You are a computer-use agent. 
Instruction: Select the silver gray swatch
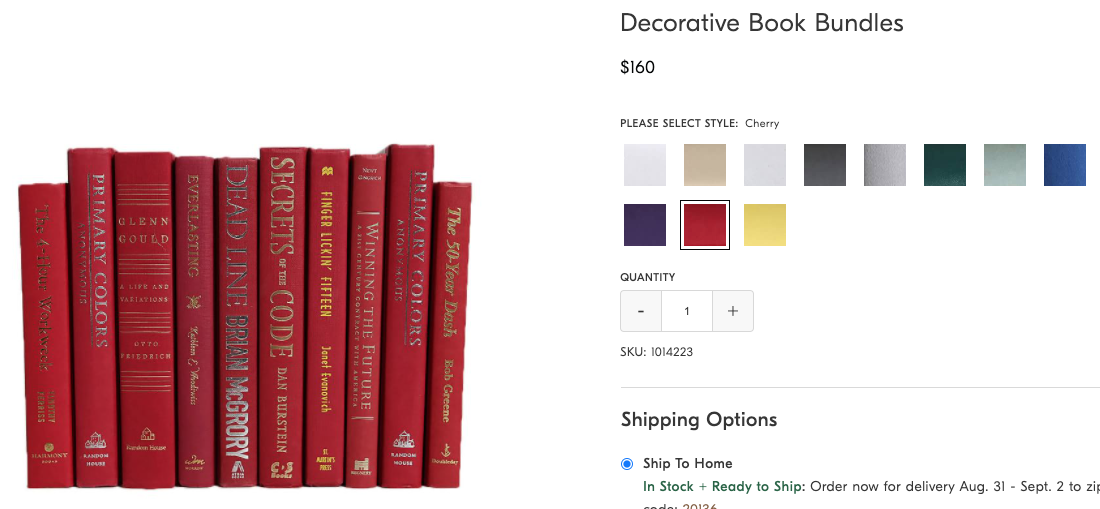point(885,165)
